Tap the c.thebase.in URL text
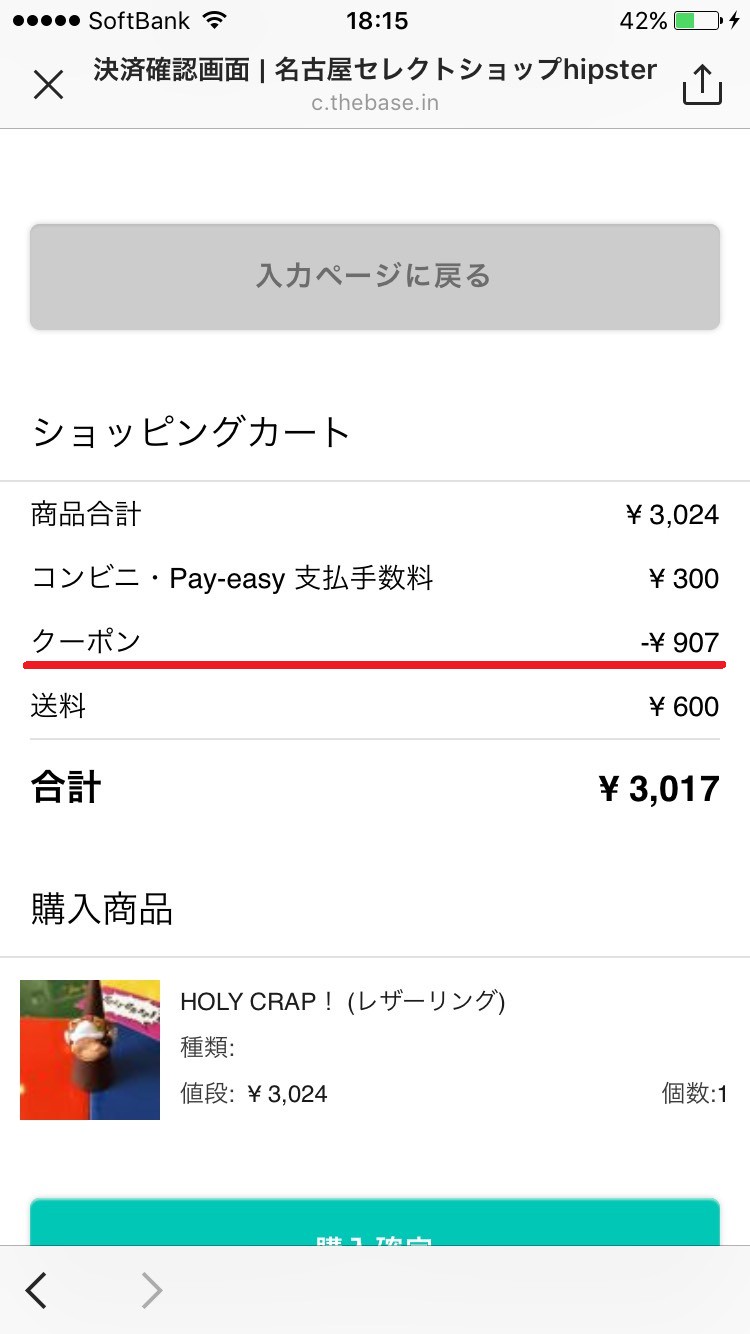This screenshot has height=1334, width=750. point(375,102)
